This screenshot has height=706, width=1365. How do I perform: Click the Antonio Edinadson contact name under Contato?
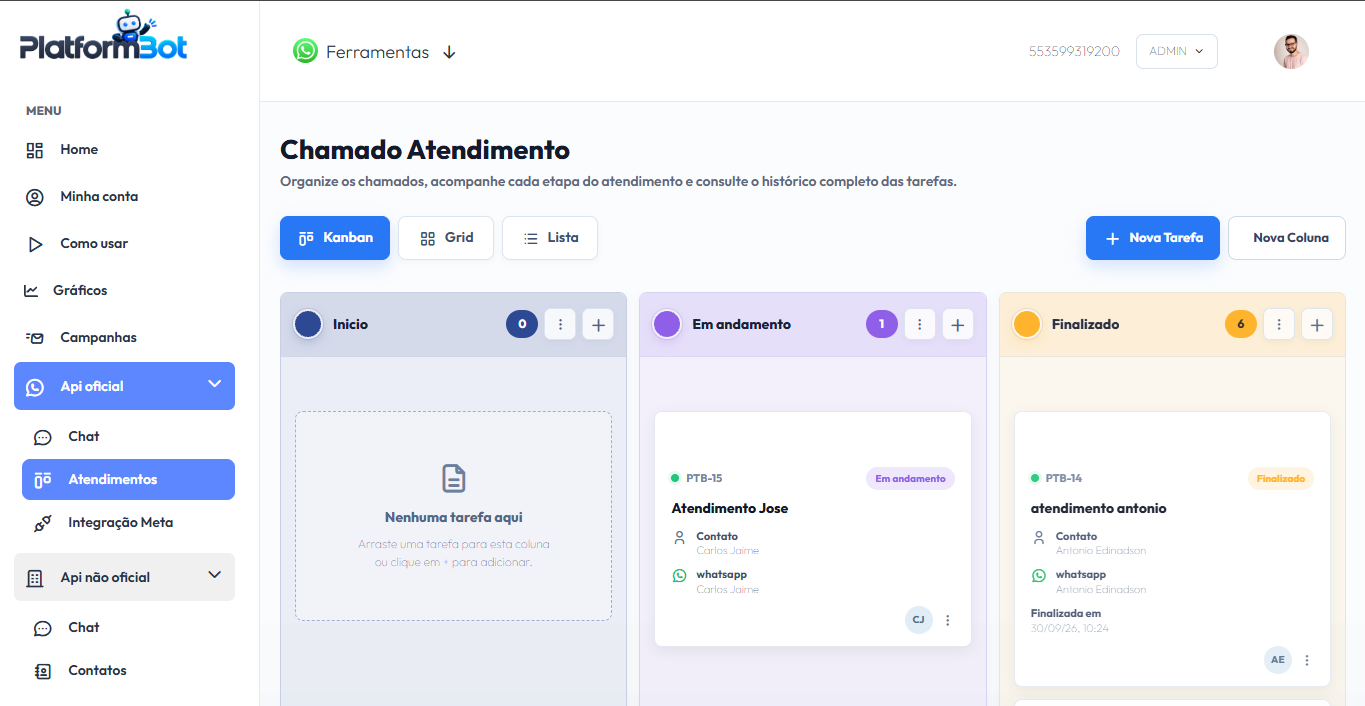(x=1101, y=551)
